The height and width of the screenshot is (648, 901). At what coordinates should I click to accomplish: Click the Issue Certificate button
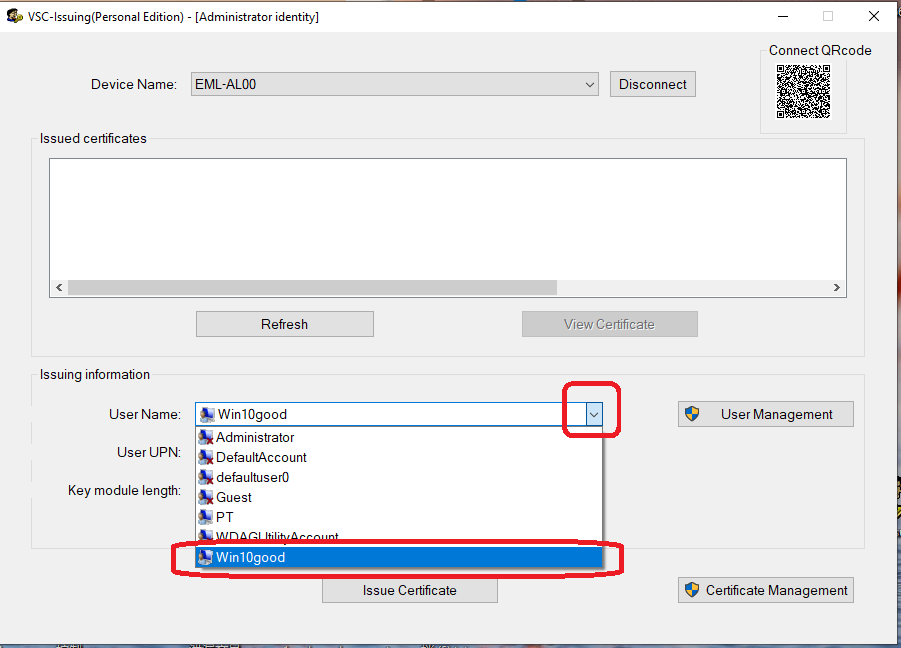click(409, 590)
